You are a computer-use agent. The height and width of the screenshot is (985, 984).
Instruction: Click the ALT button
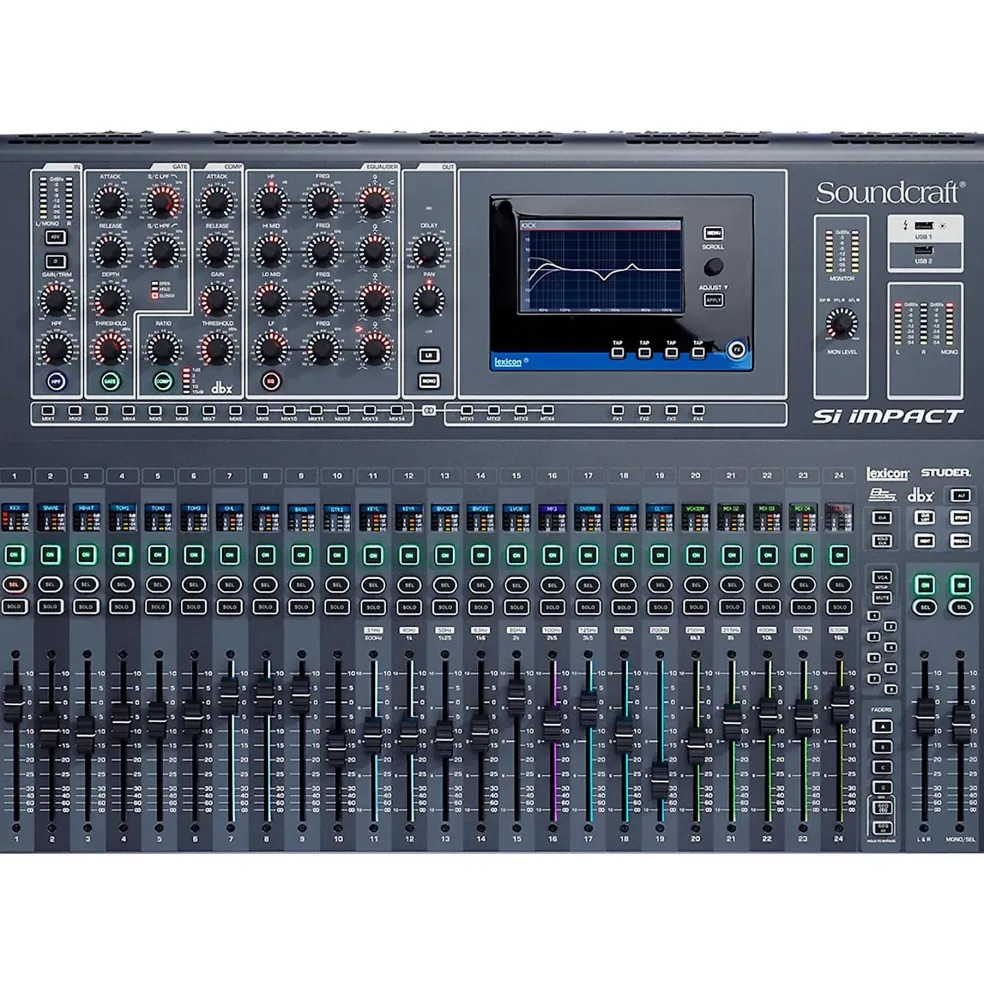pos(960,496)
